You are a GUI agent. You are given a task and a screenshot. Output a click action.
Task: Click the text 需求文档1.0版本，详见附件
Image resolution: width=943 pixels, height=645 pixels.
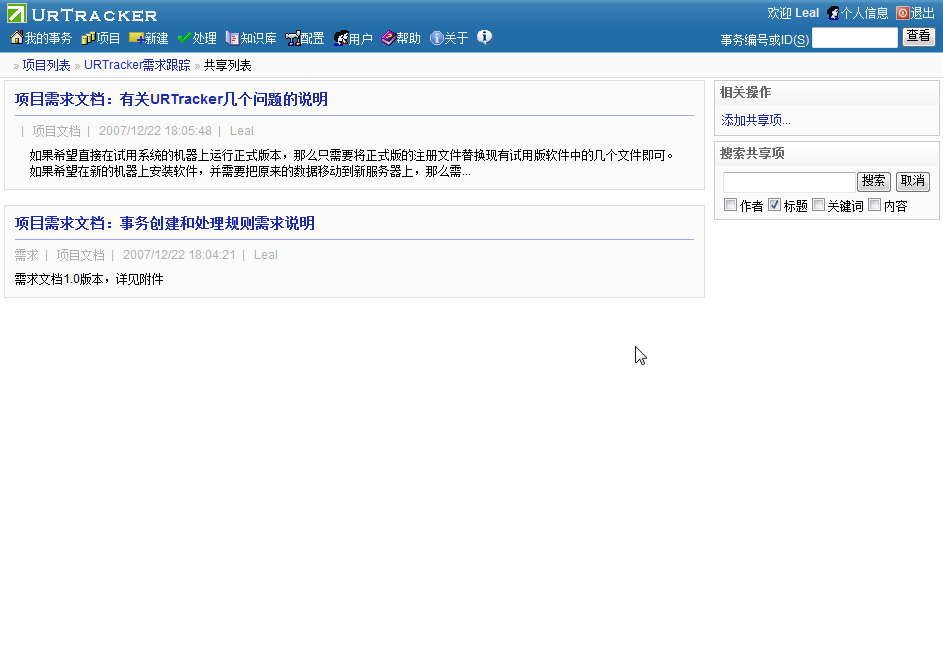[x=89, y=279]
